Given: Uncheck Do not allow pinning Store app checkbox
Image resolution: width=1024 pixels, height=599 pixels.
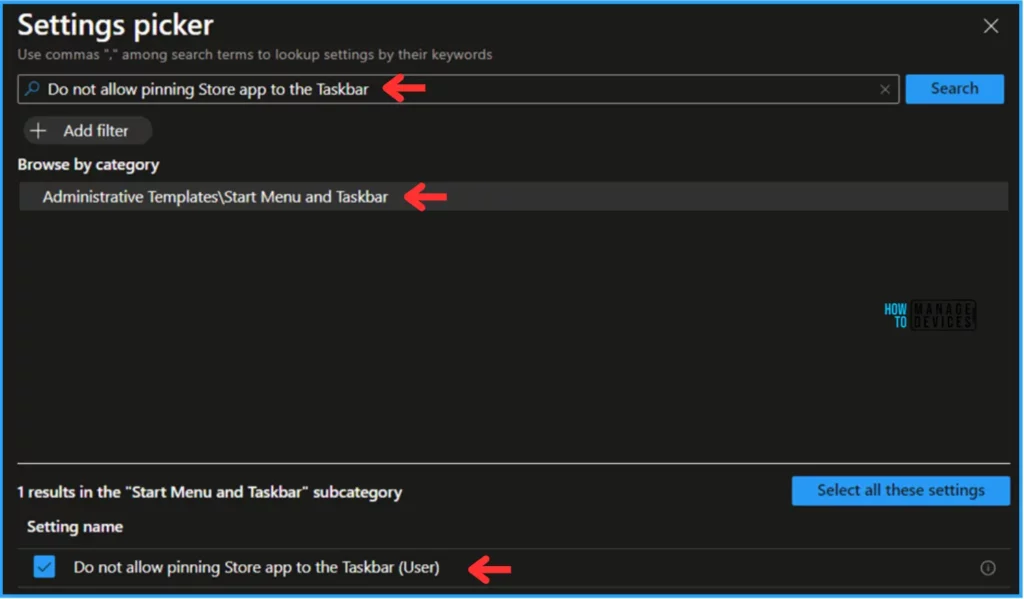Looking at the screenshot, I should click(x=44, y=568).
